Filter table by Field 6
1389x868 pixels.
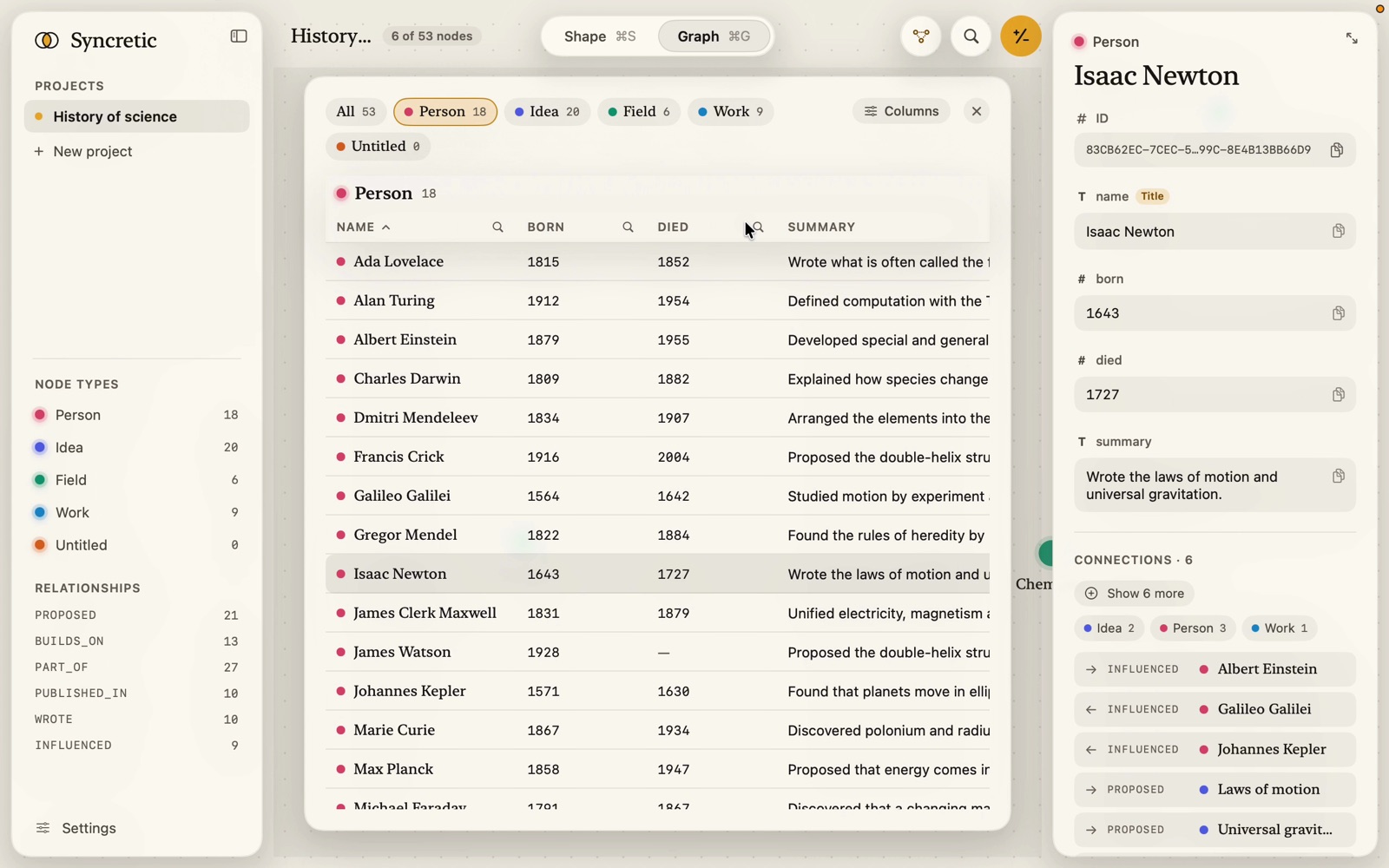point(639,111)
